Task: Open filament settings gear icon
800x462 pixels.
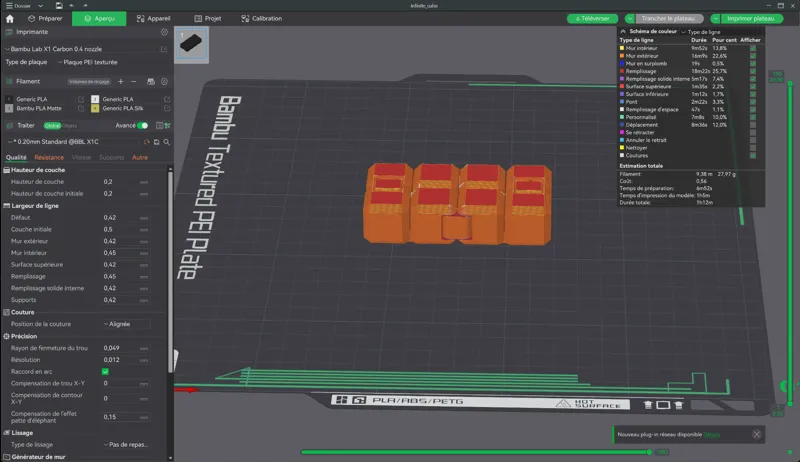Action: click(x=164, y=82)
